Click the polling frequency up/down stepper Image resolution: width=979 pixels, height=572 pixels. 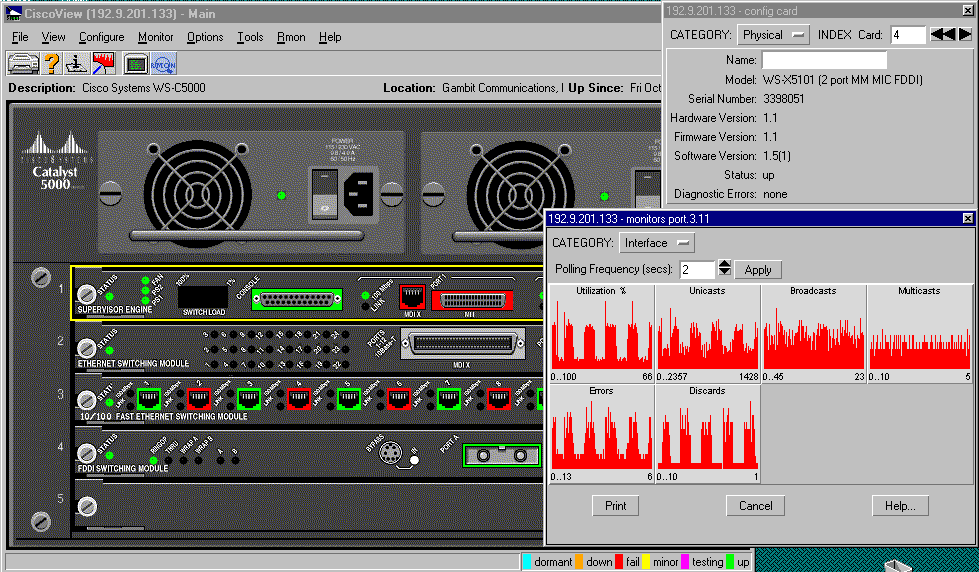coord(724,267)
